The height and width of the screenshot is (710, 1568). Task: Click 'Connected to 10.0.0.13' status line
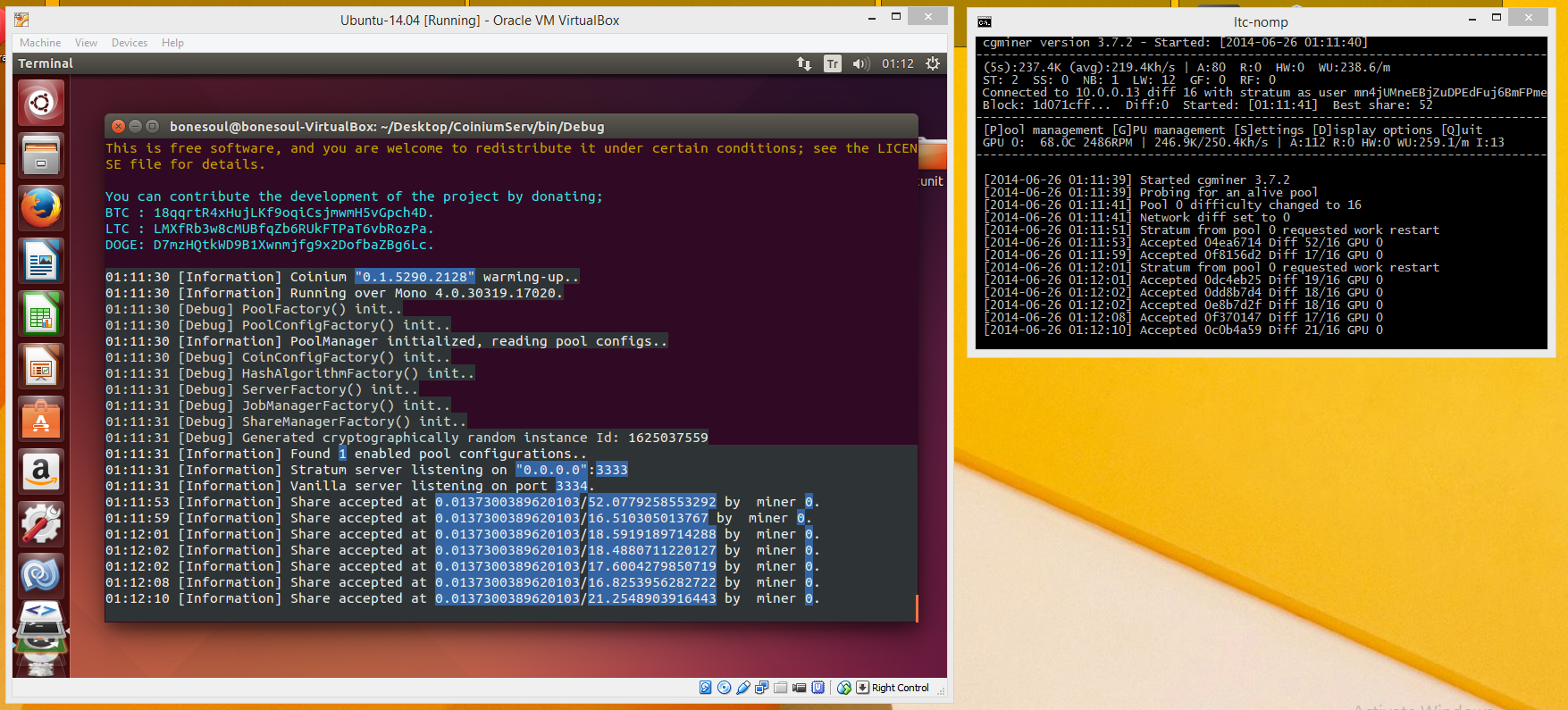click(1264, 92)
